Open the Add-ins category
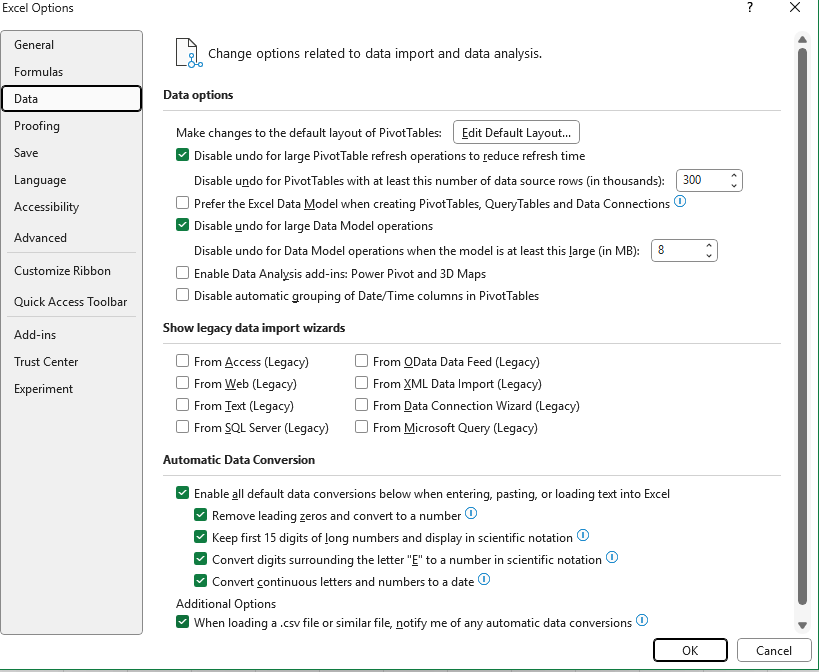 click(72, 335)
